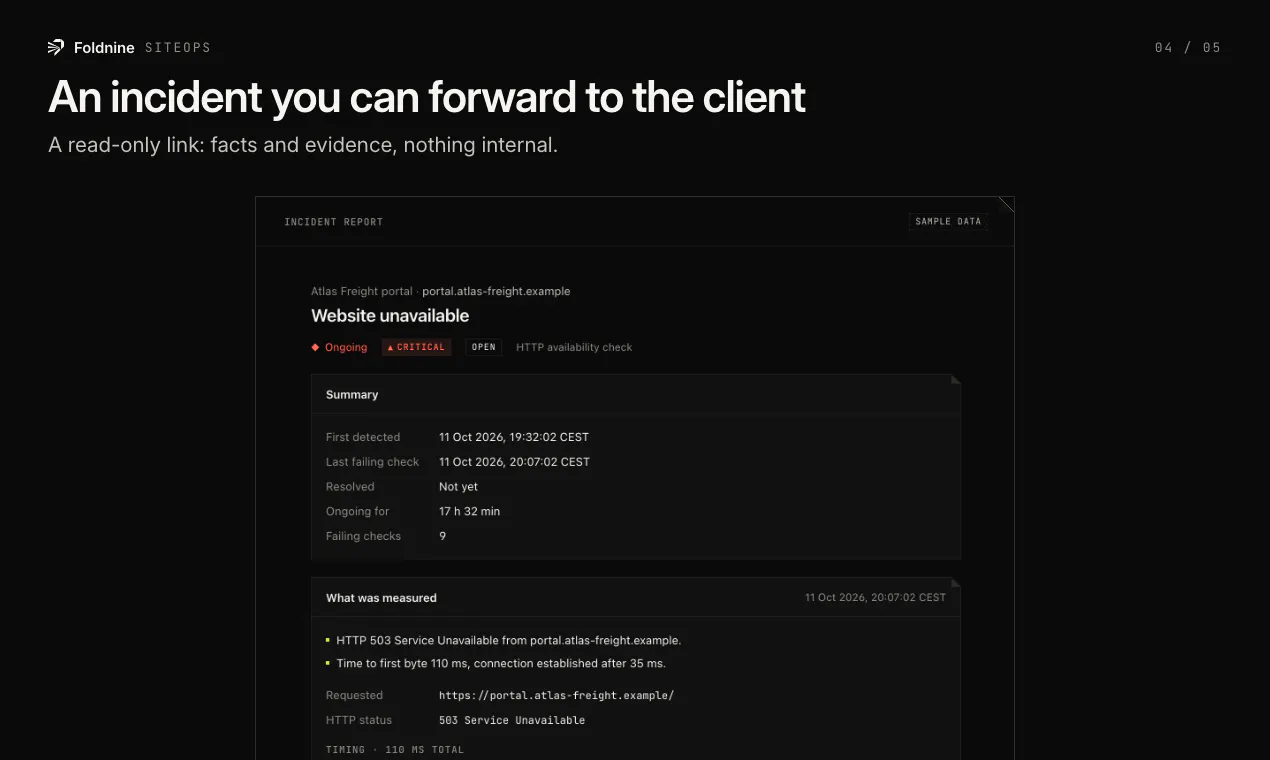Image resolution: width=1270 pixels, height=760 pixels.
Task: Click the red Ongoing diamond icon
Action: [315, 347]
